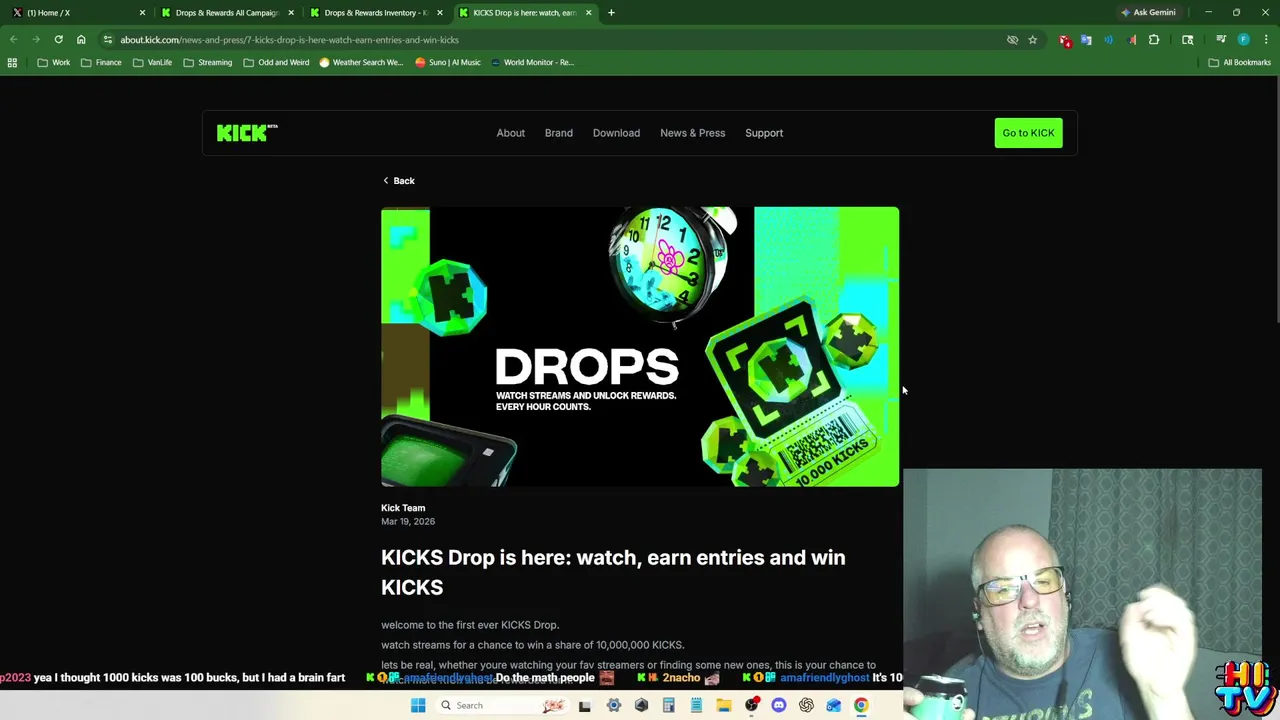The height and width of the screenshot is (720, 1280).
Task: Open the Brand page link
Action: point(558,133)
